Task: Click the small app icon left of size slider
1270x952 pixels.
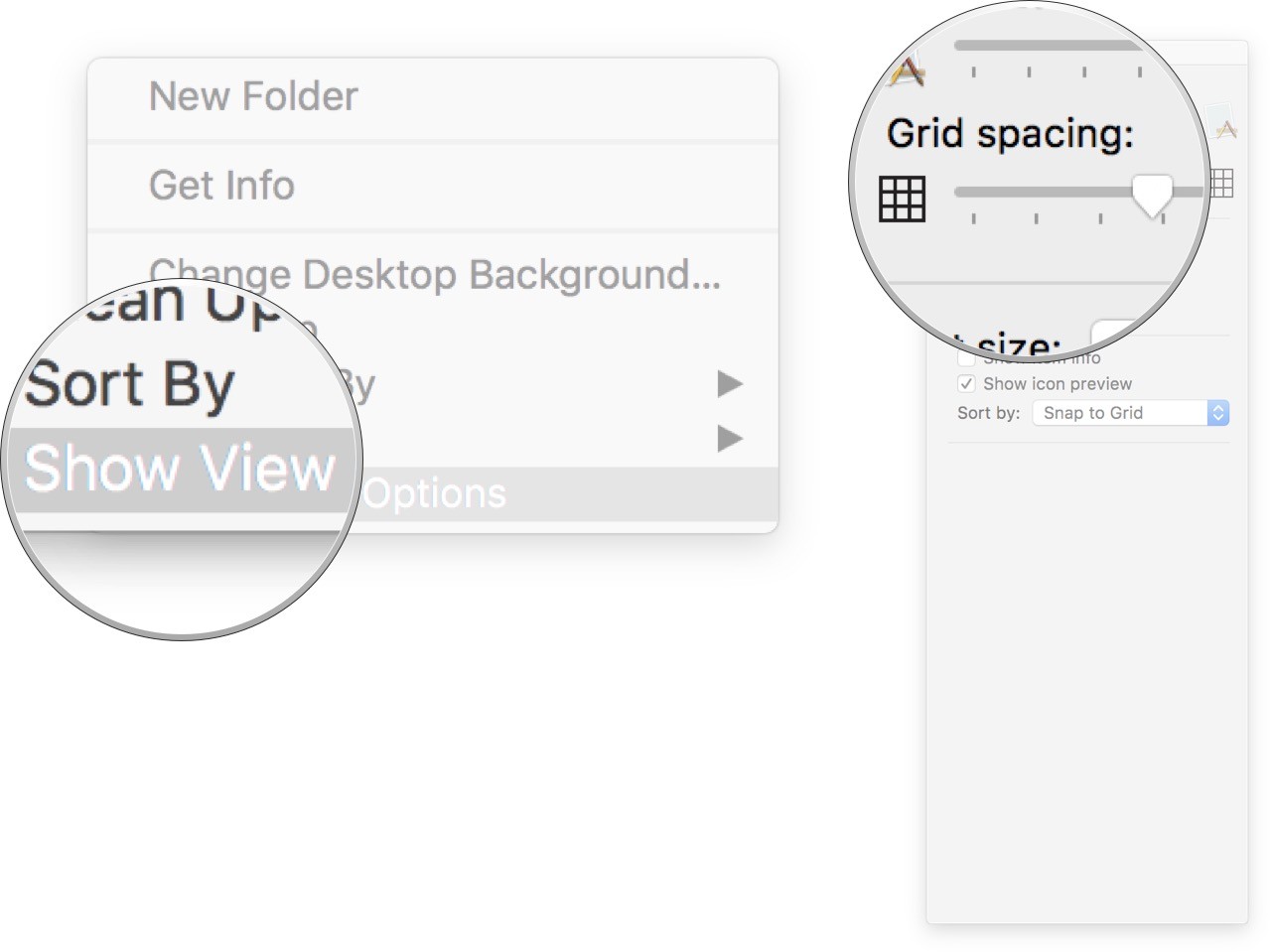Action: pyautogui.click(x=906, y=71)
